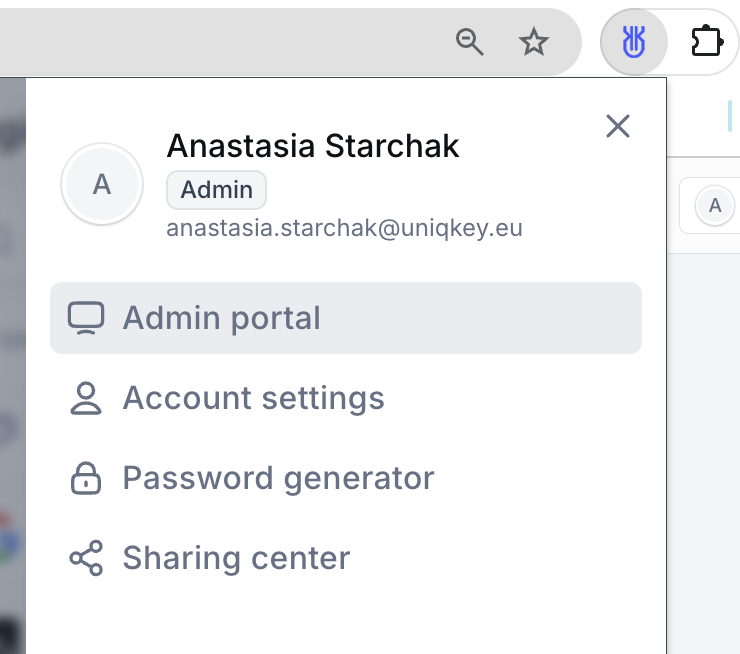The height and width of the screenshot is (654, 740).
Task: Click the padlock icon beside Password generator
Action: coord(86,478)
